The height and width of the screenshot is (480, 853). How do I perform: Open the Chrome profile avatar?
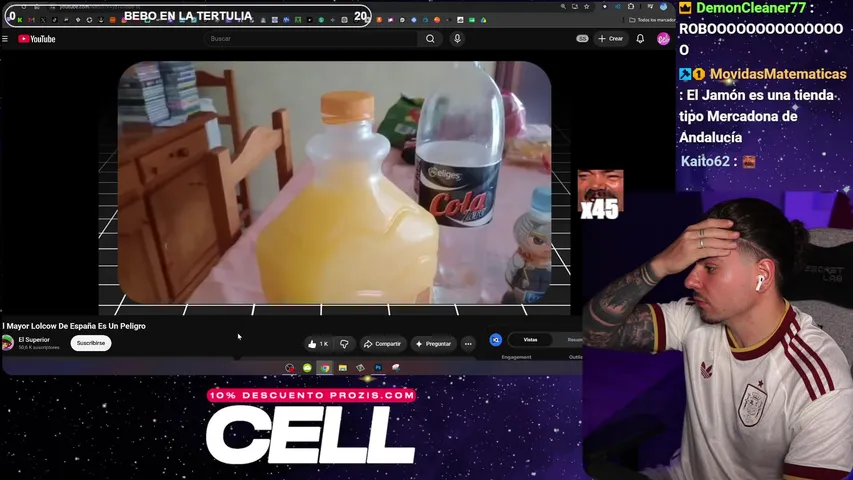pyautogui.click(x=663, y=7)
